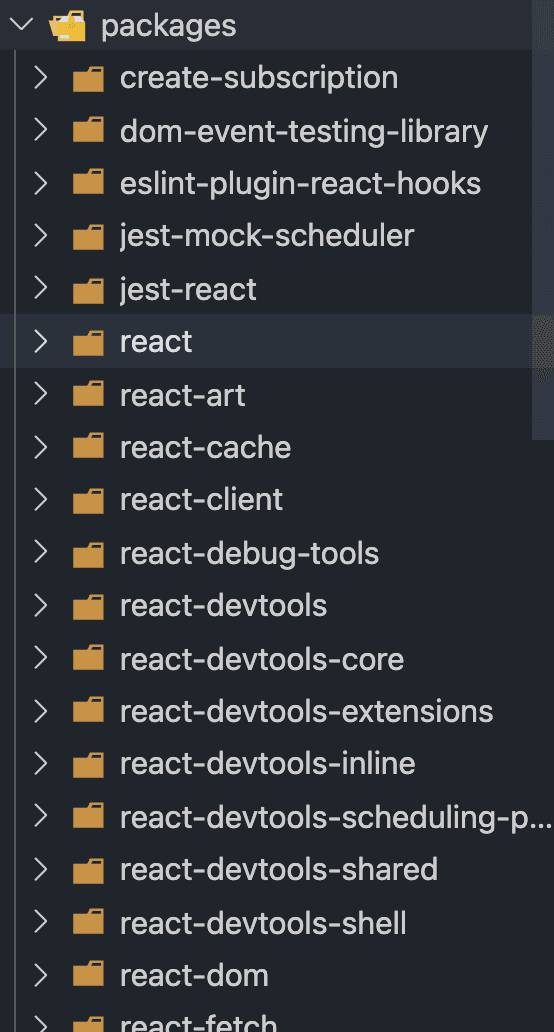Click the react-dom folder icon

point(88,975)
